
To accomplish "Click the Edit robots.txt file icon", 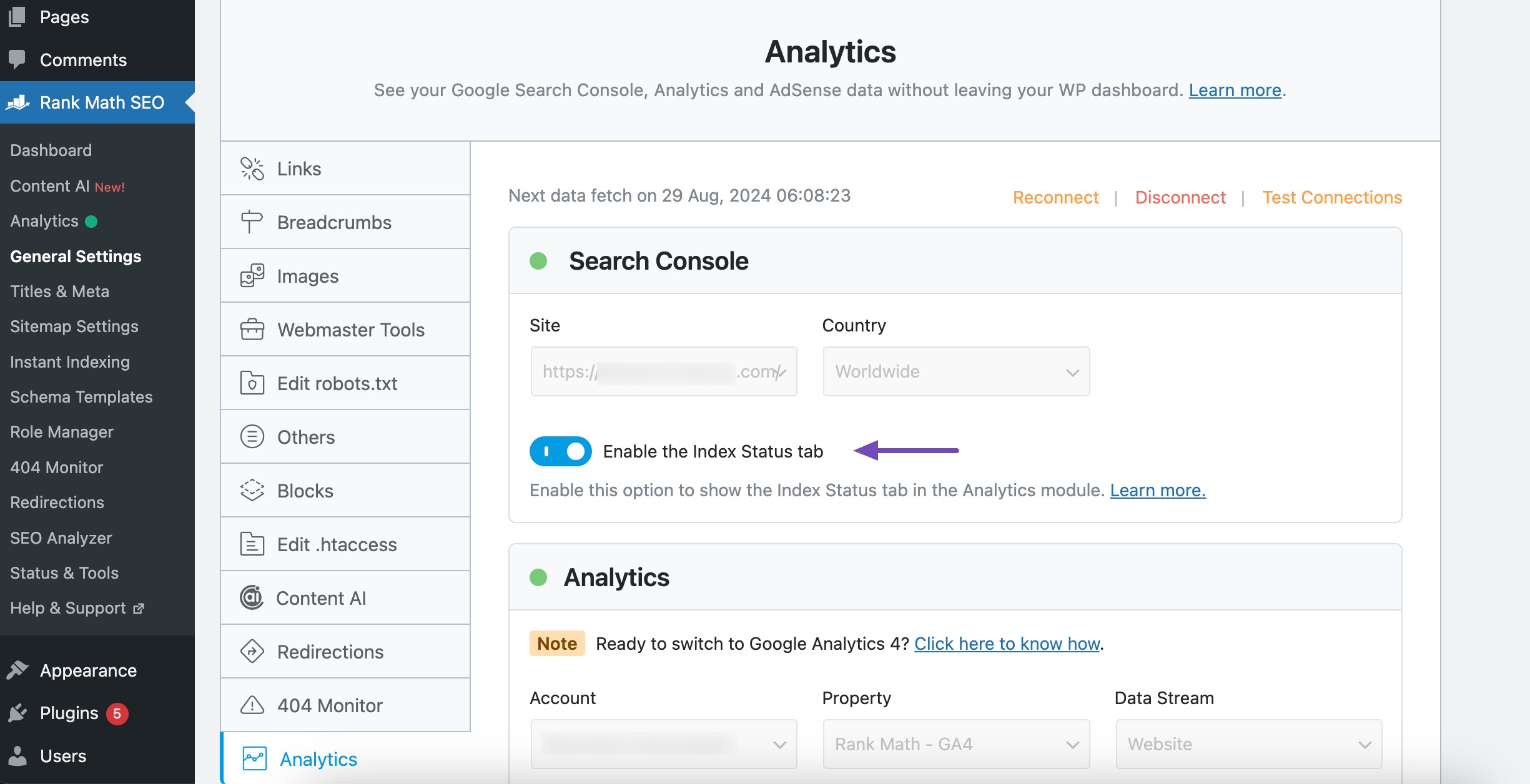I will (252, 383).
